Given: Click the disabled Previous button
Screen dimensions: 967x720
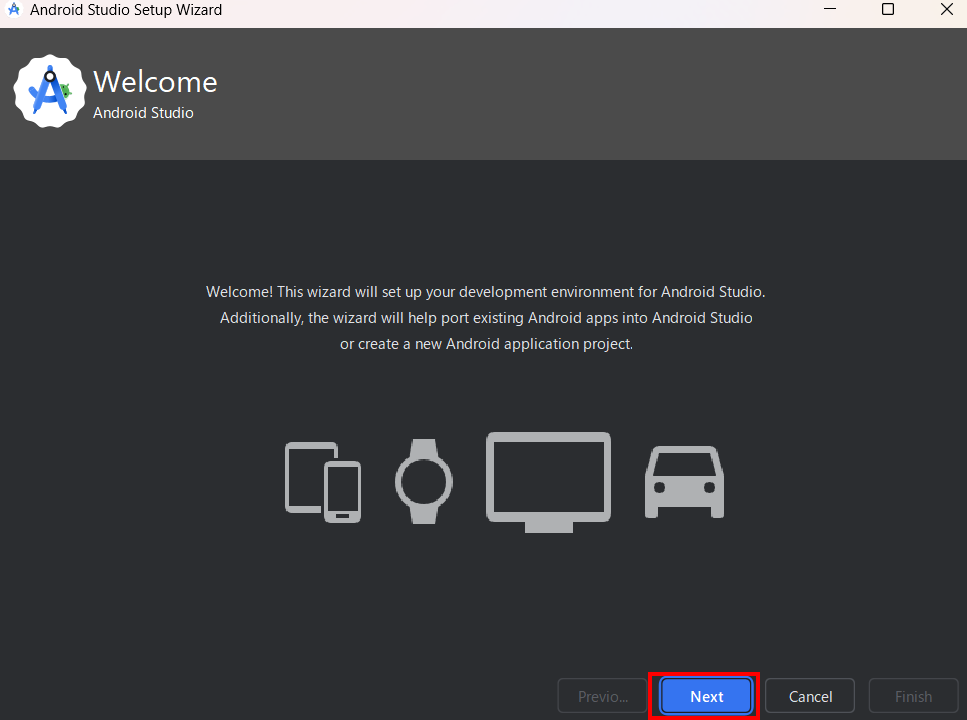Looking at the screenshot, I should click(601, 696).
